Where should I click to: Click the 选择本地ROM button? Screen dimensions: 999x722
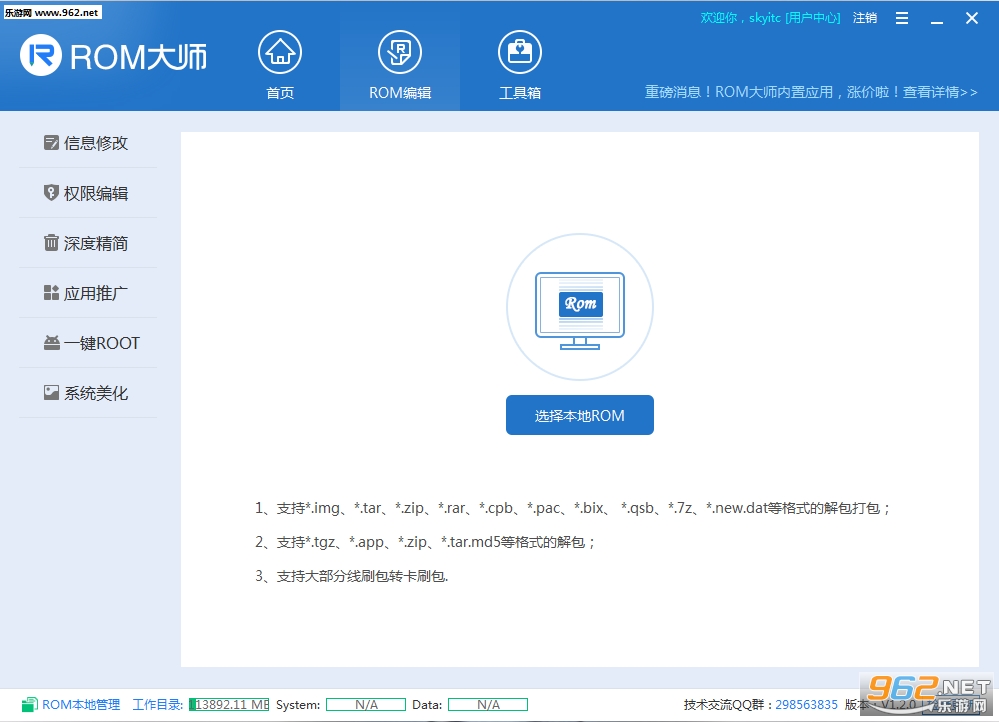pyautogui.click(x=580, y=415)
